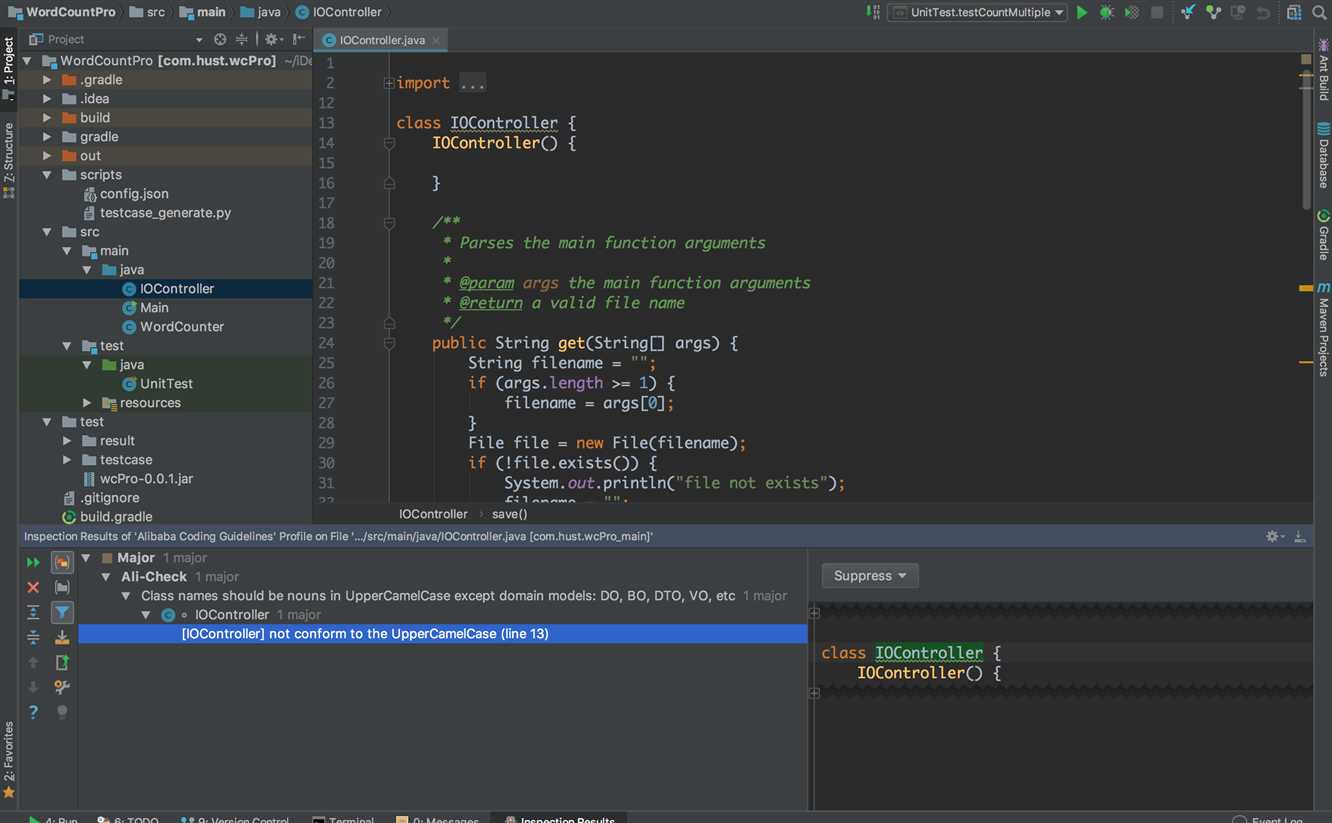Rerun the inspection with the double green arrows
This screenshot has height=823, width=1332.
(x=33, y=563)
